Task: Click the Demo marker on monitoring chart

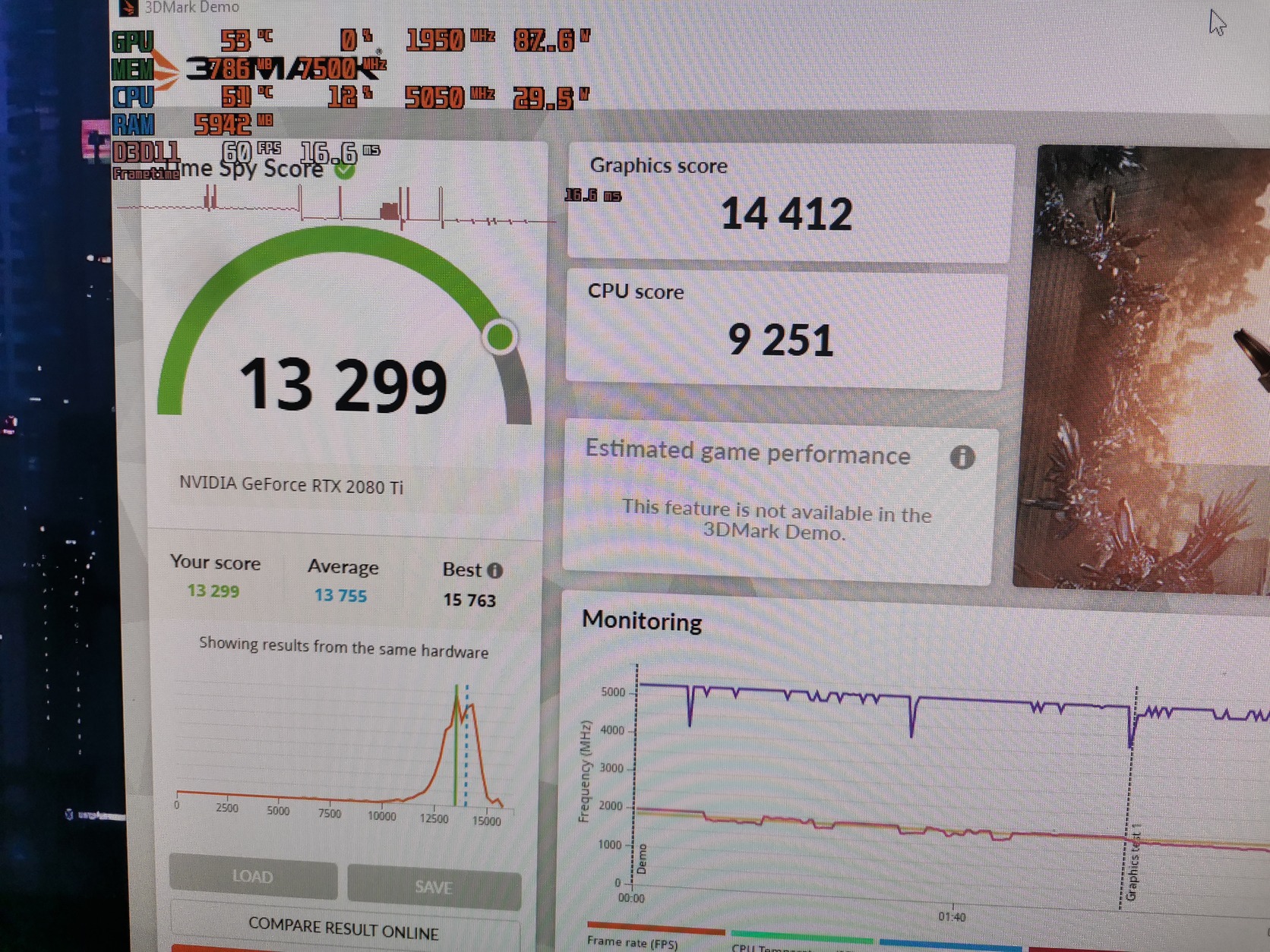Action: coord(641,859)
